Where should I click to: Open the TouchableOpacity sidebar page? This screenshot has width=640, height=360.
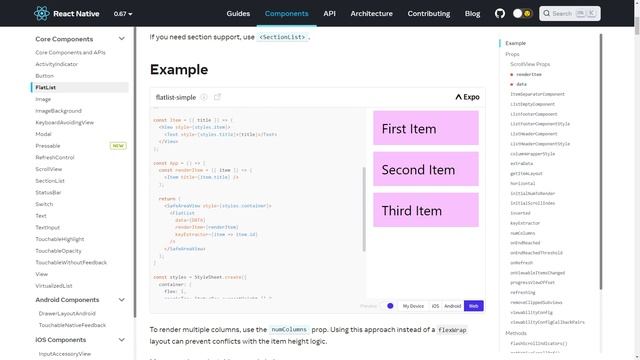(58, 251)
